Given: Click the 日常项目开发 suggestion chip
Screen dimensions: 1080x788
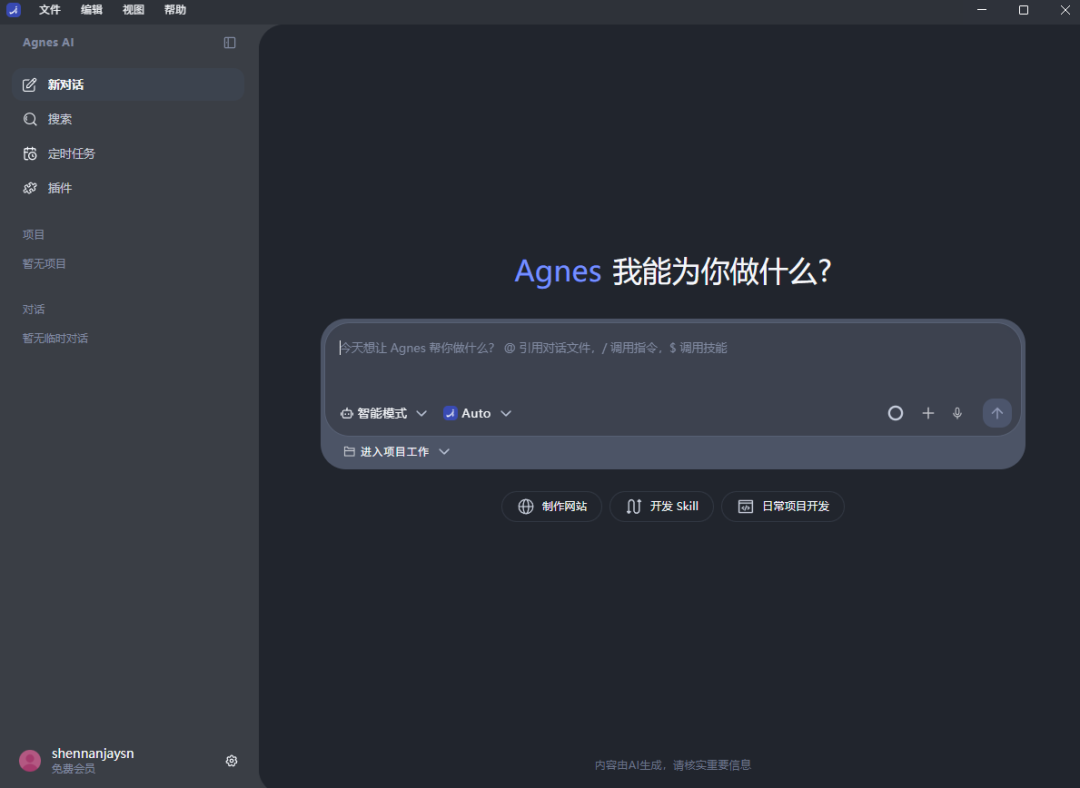Looking at the screenshot, I should [782, 506].
